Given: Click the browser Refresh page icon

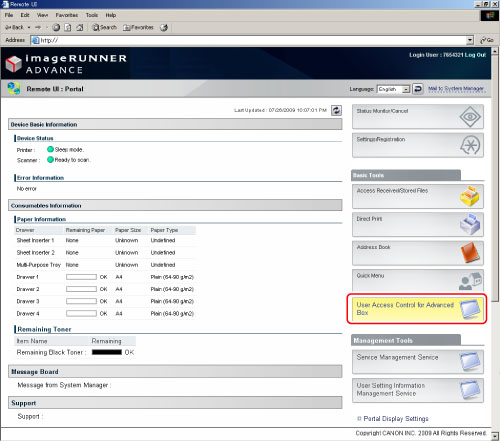Looking at the screenshot, I should [68, 27].
